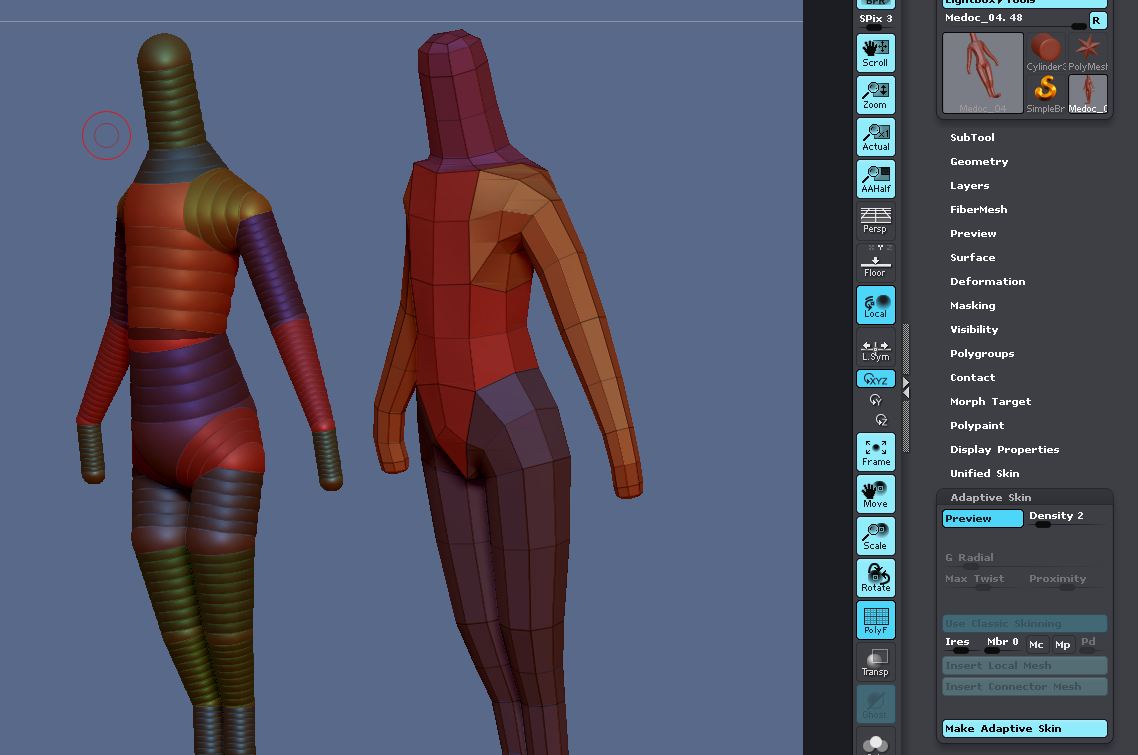Screen dimensions: 1138x755
Task: Select the small Medoc tool thumbnail
Action: point(1088,94)
